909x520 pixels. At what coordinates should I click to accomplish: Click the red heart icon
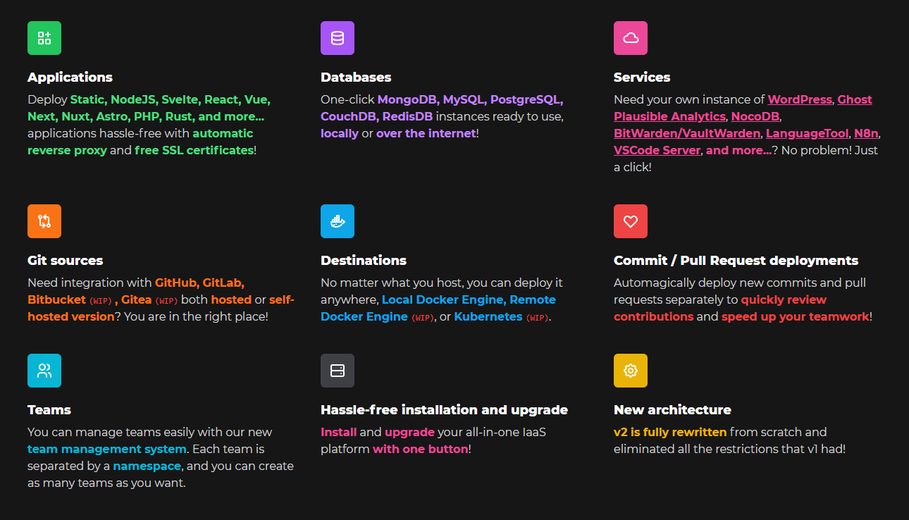(631, 221)
